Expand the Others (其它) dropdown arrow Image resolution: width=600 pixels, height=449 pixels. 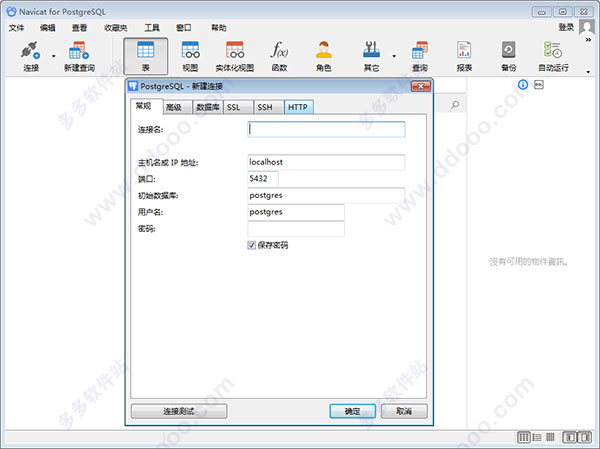tap(394, 56)
